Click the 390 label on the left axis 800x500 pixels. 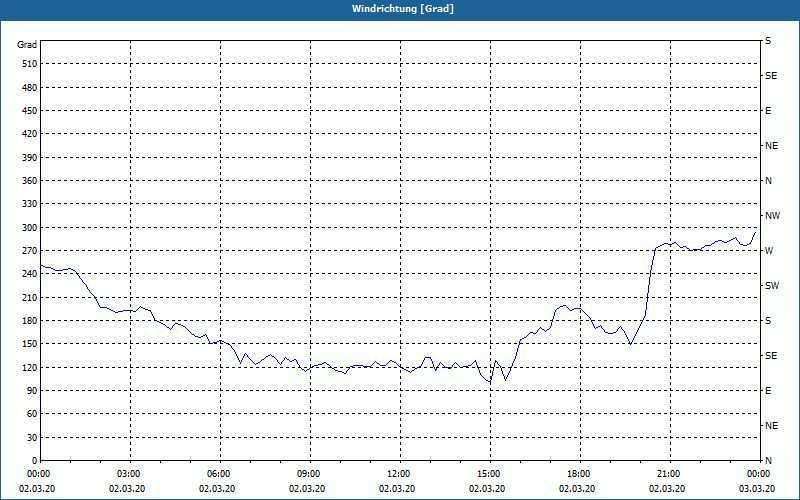(30, 158)
